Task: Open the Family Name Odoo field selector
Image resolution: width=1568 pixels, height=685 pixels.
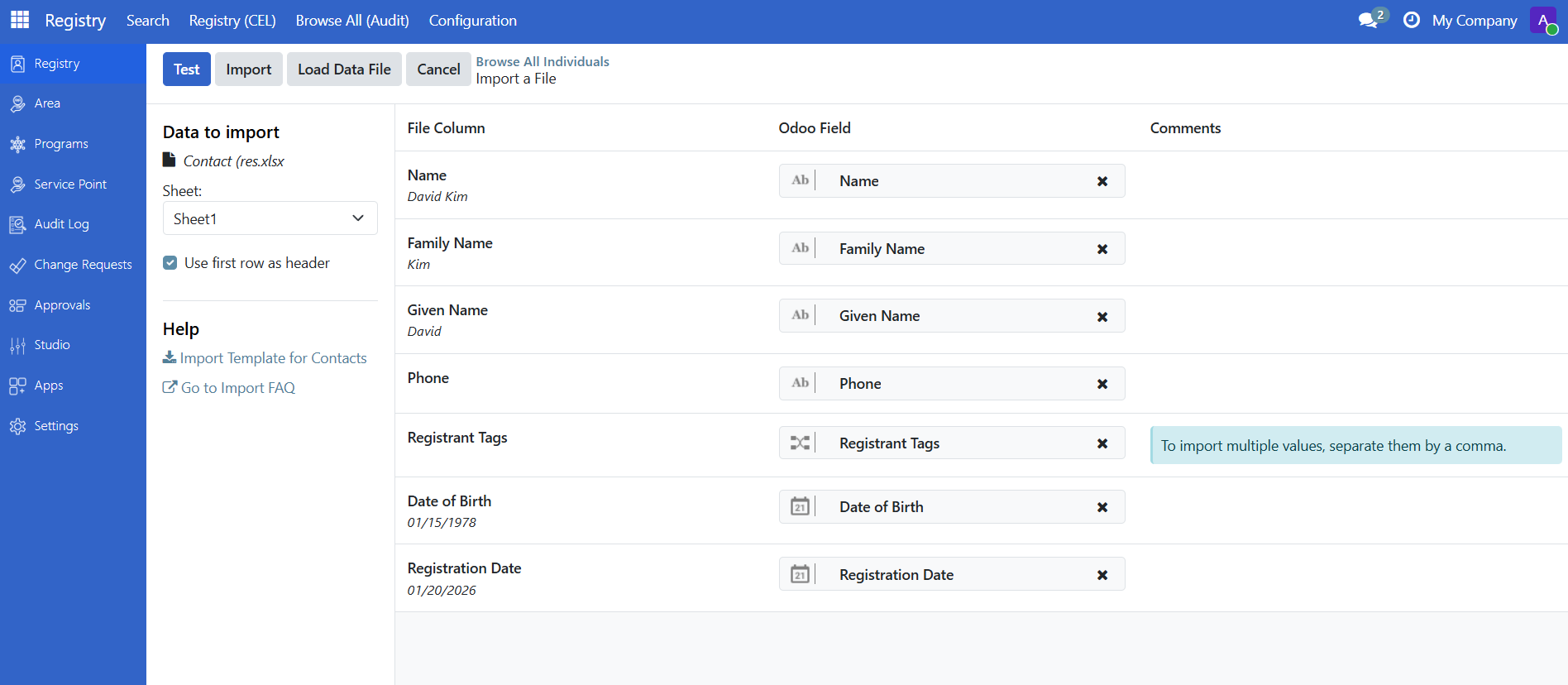Action: coord(951,249)
